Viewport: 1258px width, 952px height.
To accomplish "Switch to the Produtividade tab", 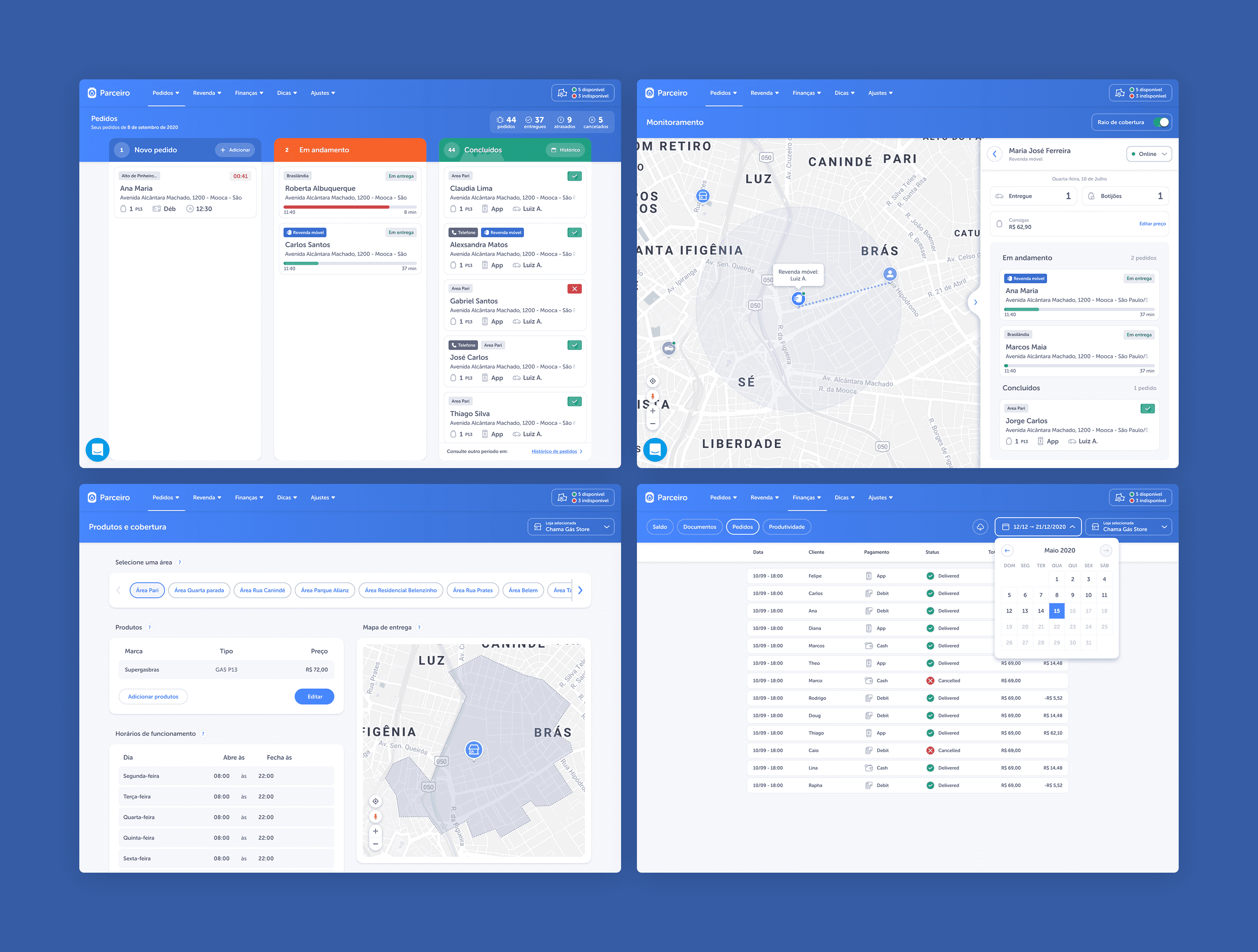I will [786, 527].
